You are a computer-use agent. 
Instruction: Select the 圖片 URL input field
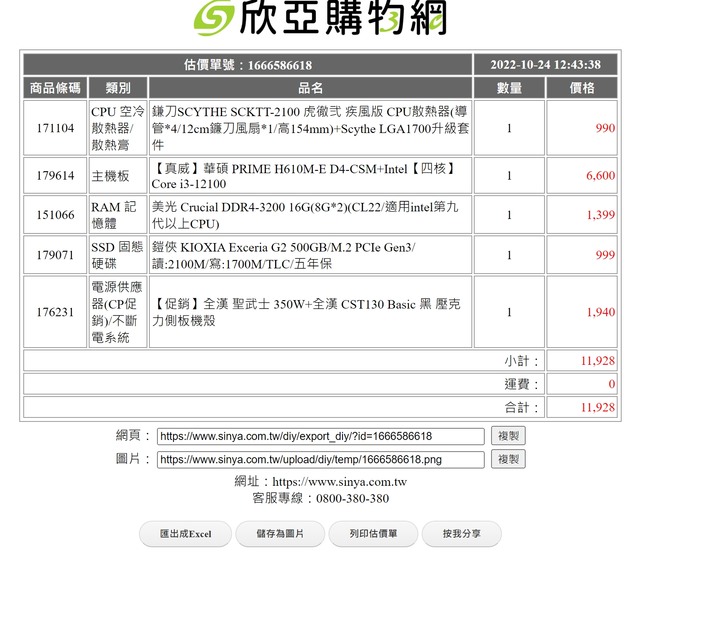321,459
